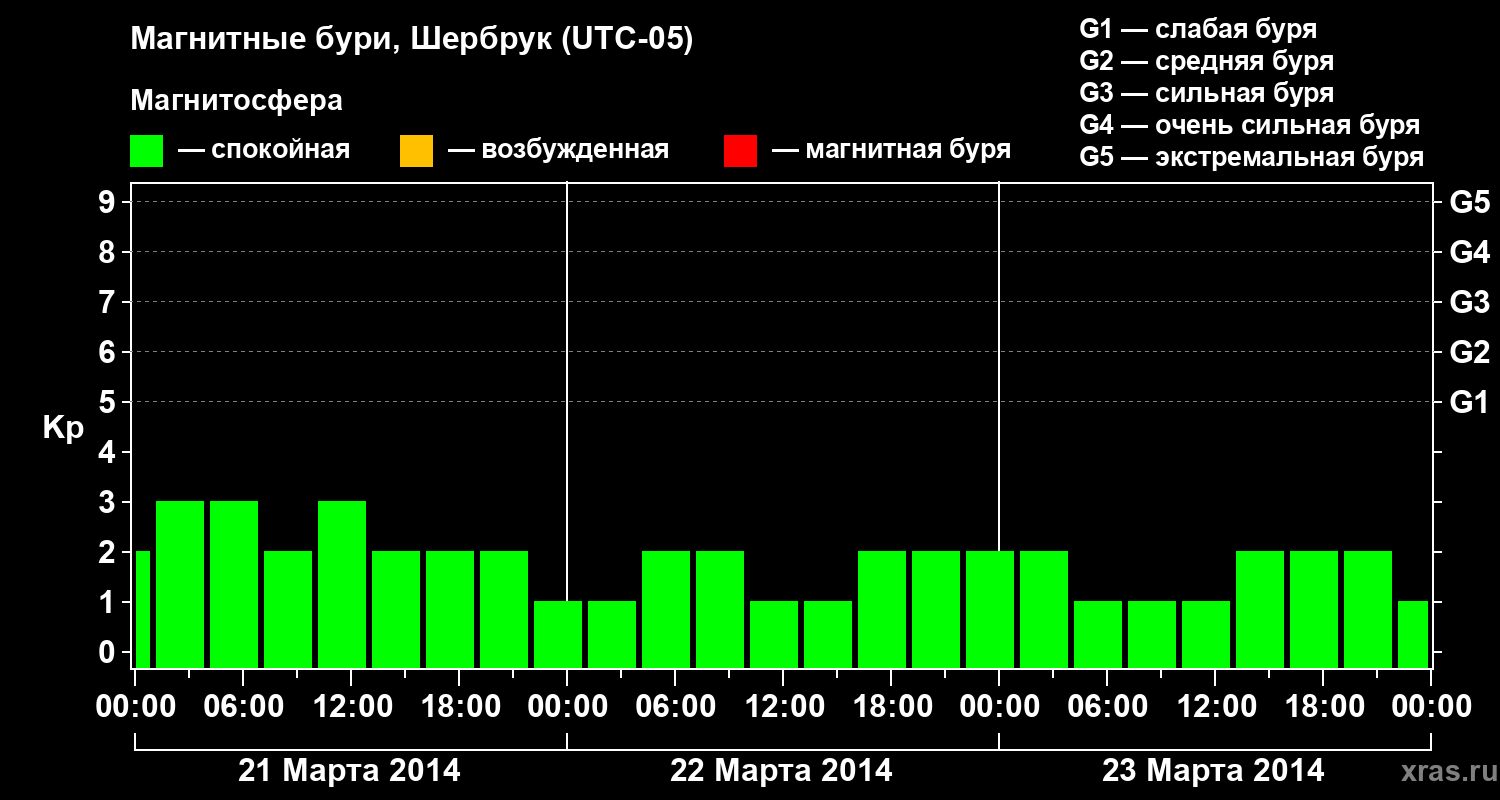
Task: Click the '22 Марта 2014' date label
Action: click(781, 771)
